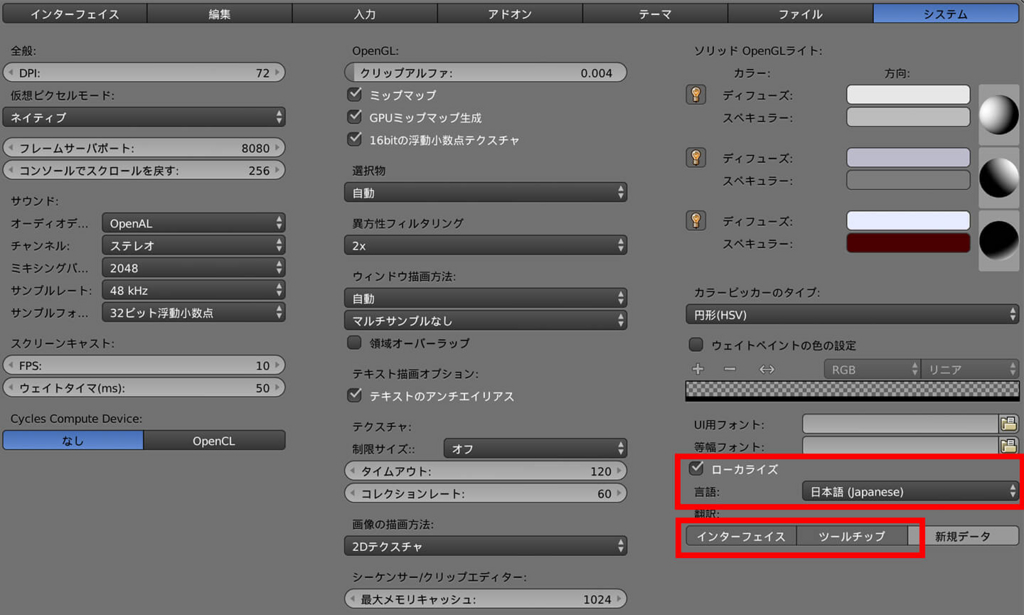The image size is (1024, 615).
Task: Click the DPI value field
Action: coord(144,72)
